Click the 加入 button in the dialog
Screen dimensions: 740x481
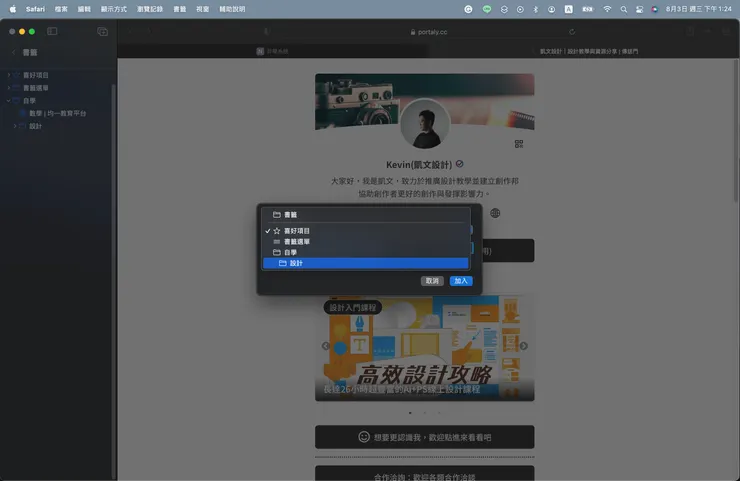click(x=461, y=281)
